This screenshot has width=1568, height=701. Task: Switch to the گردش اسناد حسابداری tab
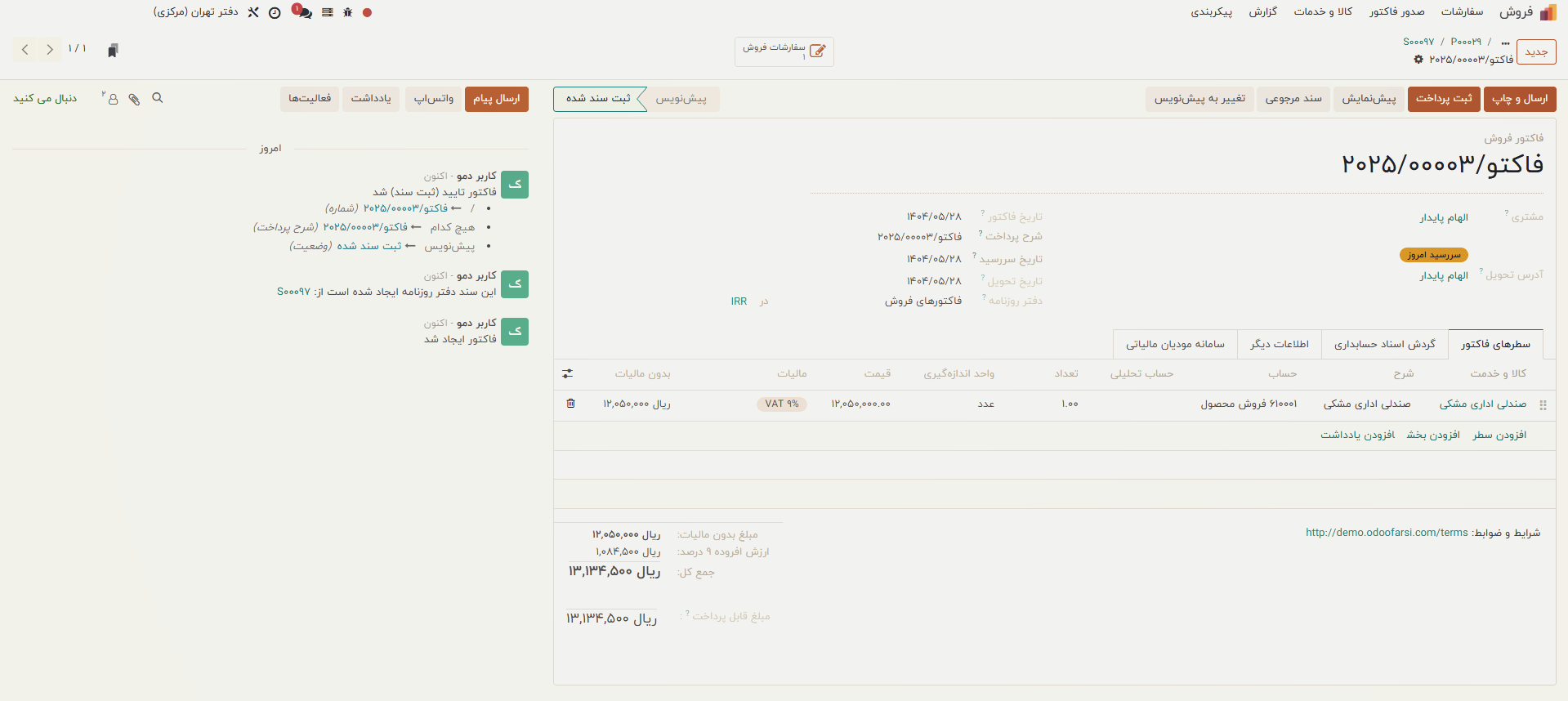[1385, 344]
